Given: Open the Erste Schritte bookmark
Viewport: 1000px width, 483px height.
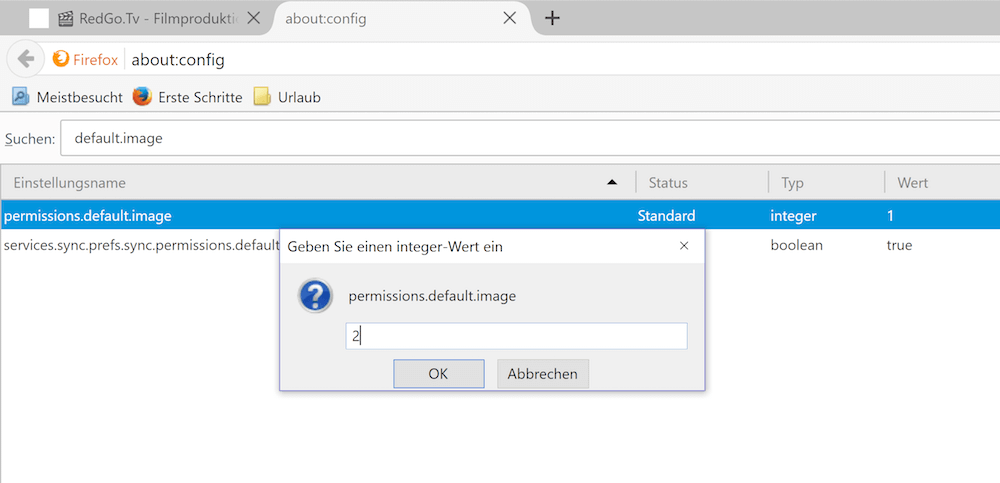Looking at the screenshot, I should tap(187, 97).
